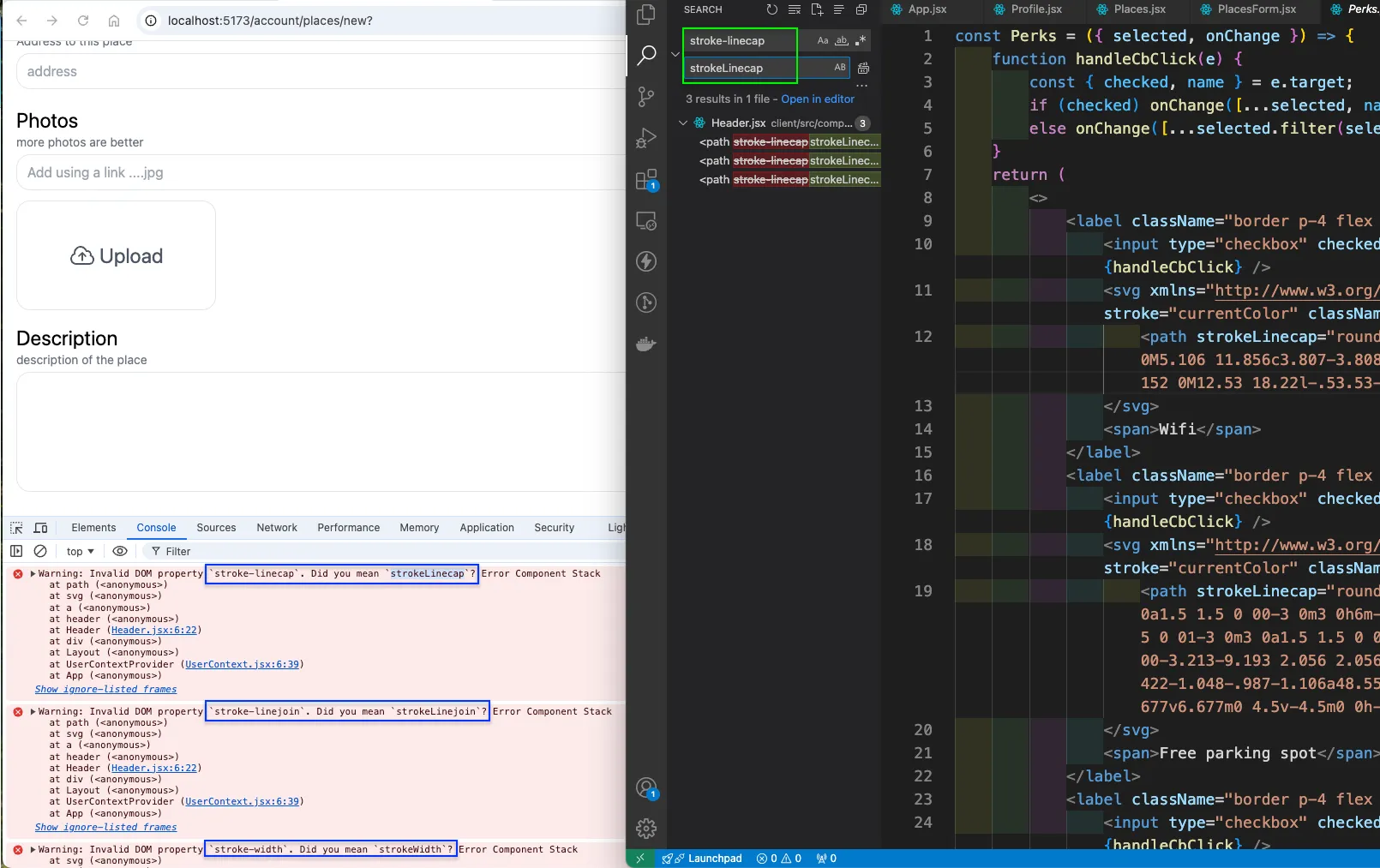Viewport: 1380px width, 868px height.
Task: Toggle Preserve Case in replace field
Action: click(x=840, y=68)
